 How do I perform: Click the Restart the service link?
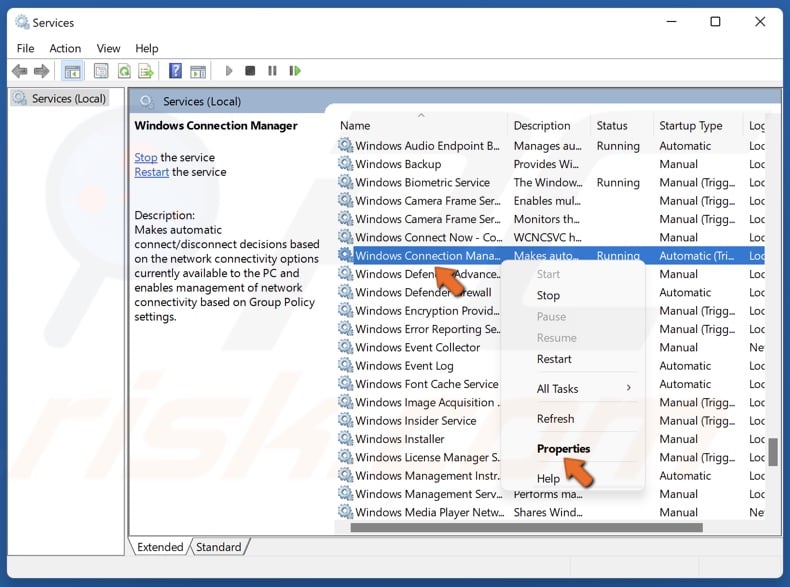(152, 172)
